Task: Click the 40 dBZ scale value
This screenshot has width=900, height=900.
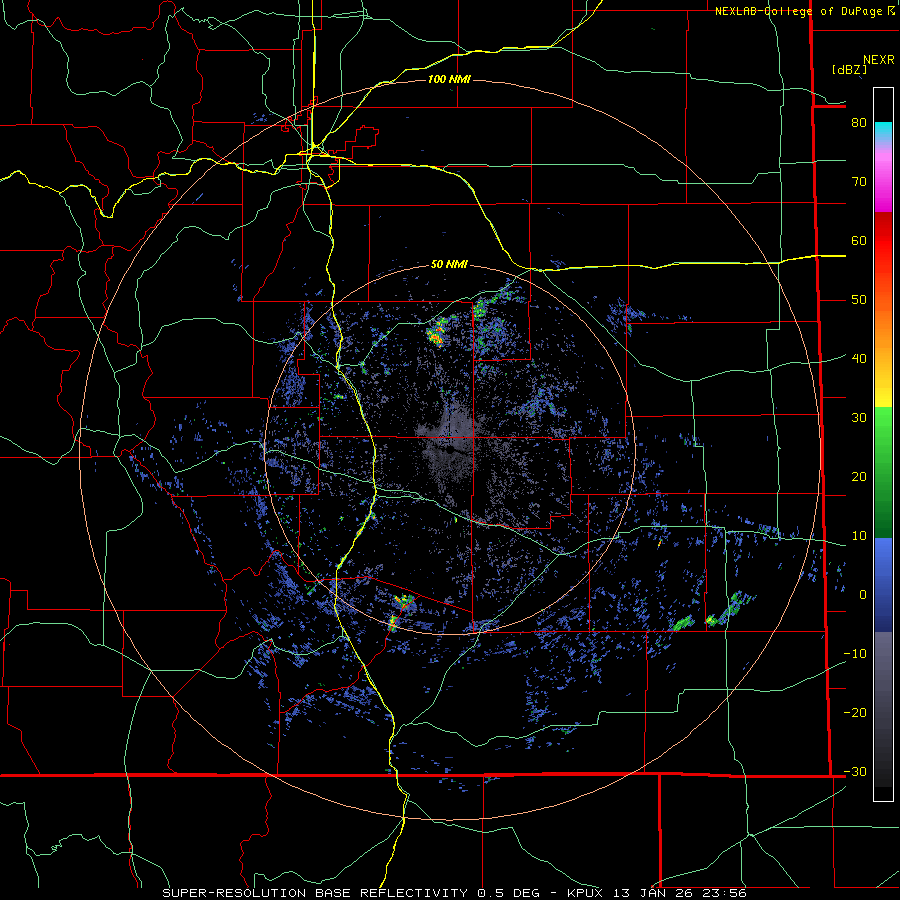Action: (859, 359)
